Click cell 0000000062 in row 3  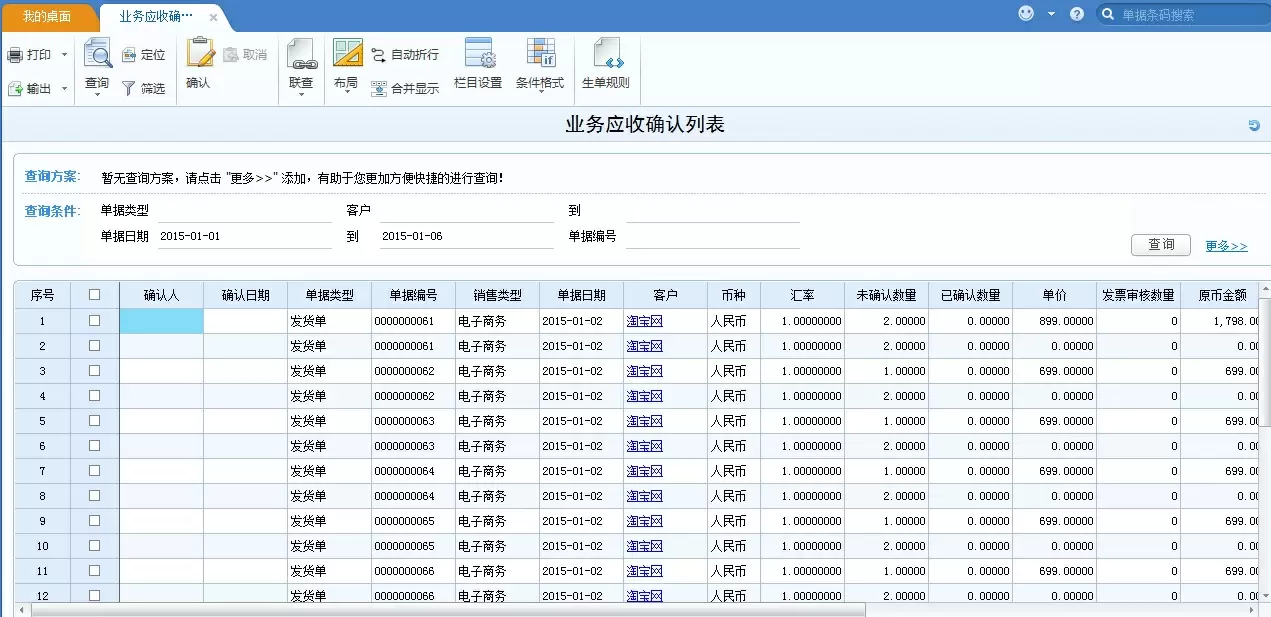click(x=413, y=371)
